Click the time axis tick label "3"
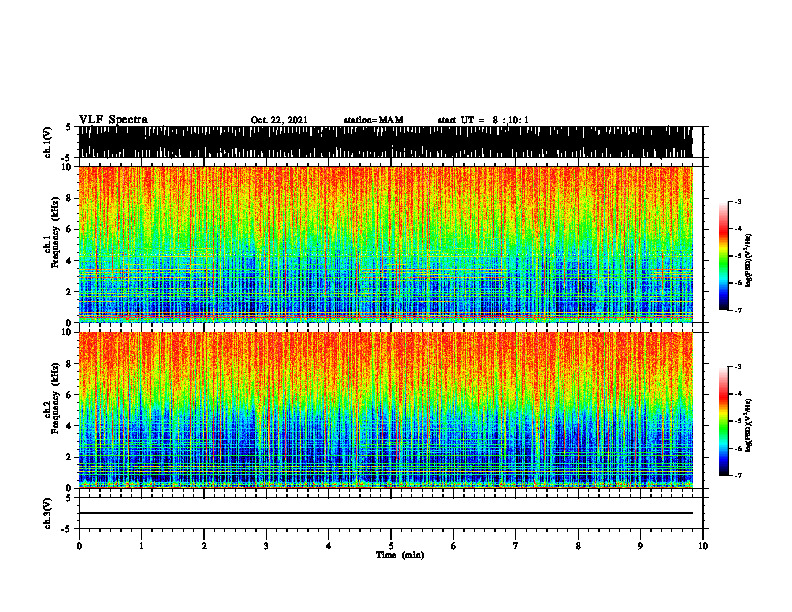 [266, 546]
